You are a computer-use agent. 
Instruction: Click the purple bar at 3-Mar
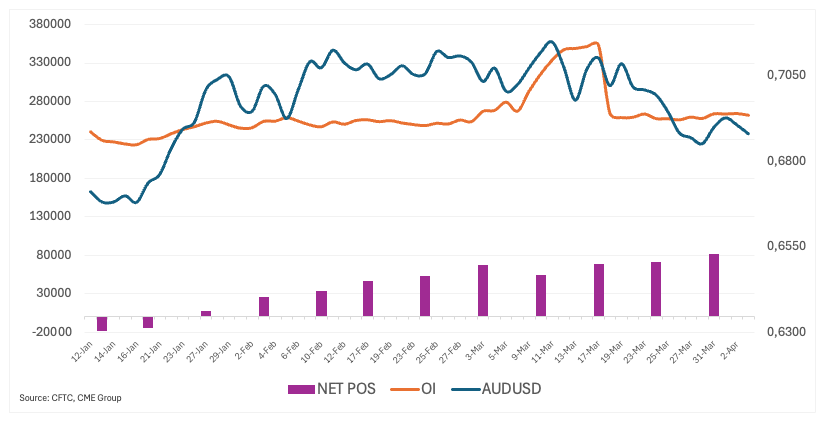pyautogui.click(x=483, y=291)
